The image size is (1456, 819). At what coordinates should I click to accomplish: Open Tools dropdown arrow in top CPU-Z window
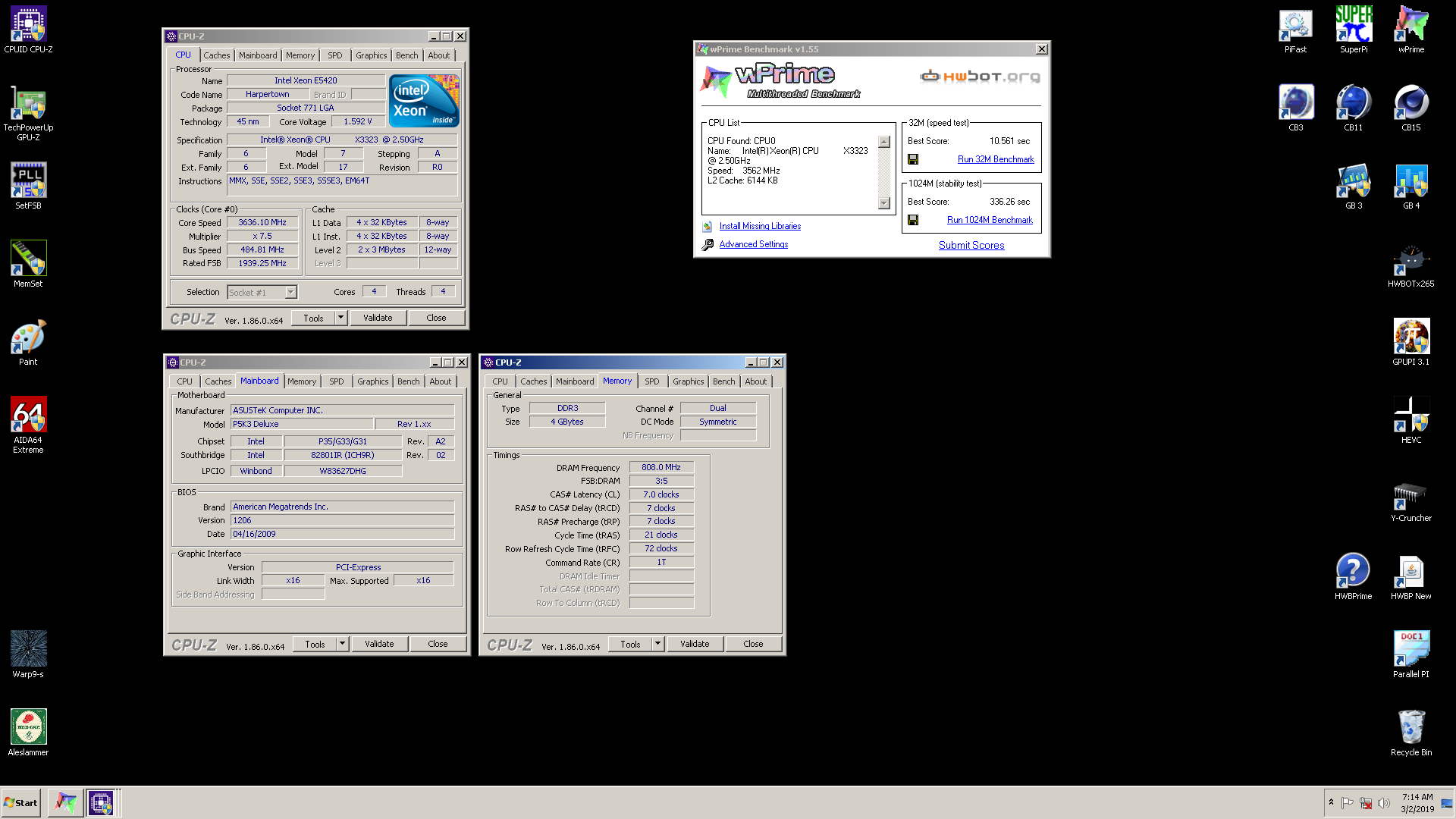click(x=340, y=318)
